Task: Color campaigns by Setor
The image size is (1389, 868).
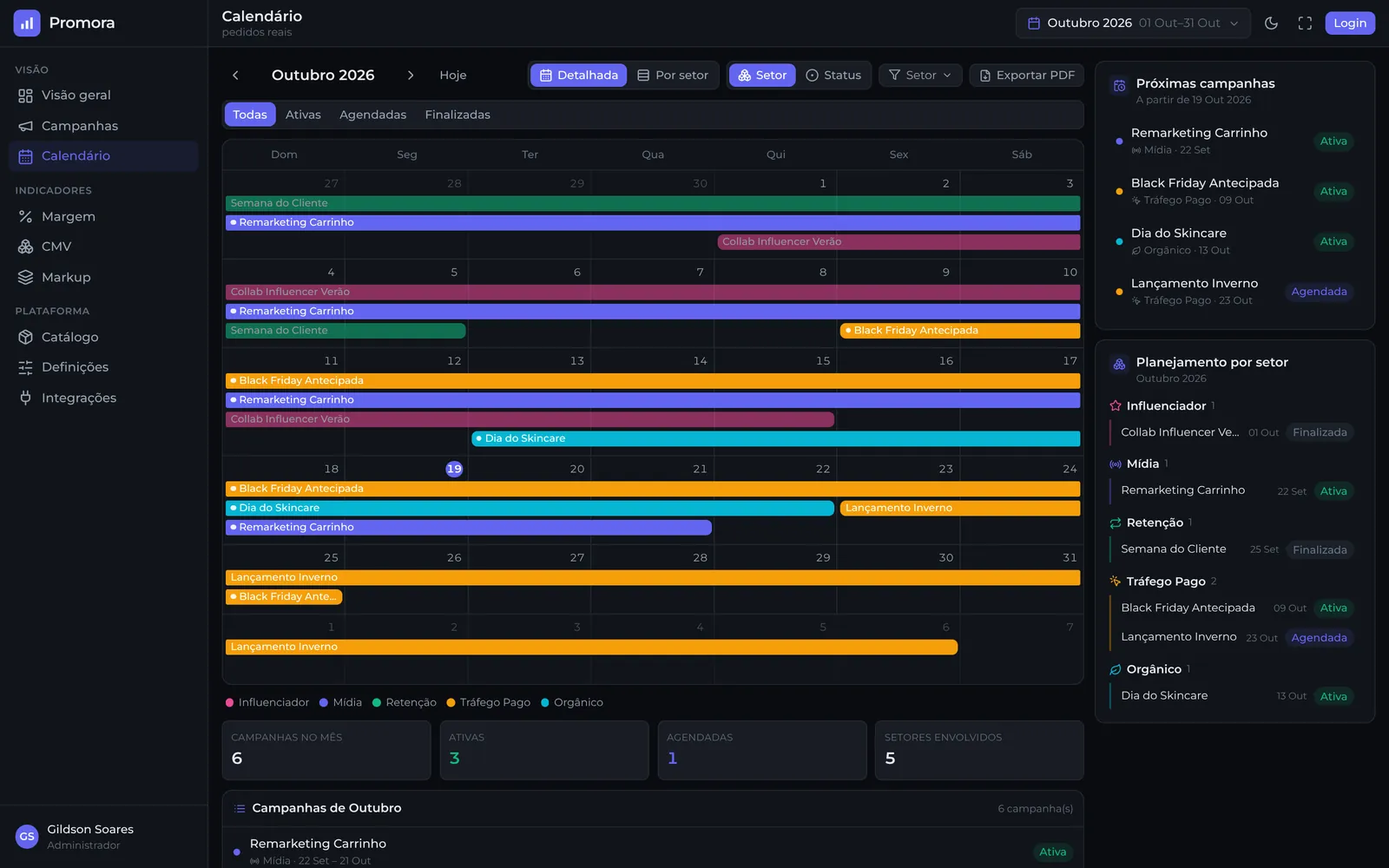Action: click(x=762, y=76)
